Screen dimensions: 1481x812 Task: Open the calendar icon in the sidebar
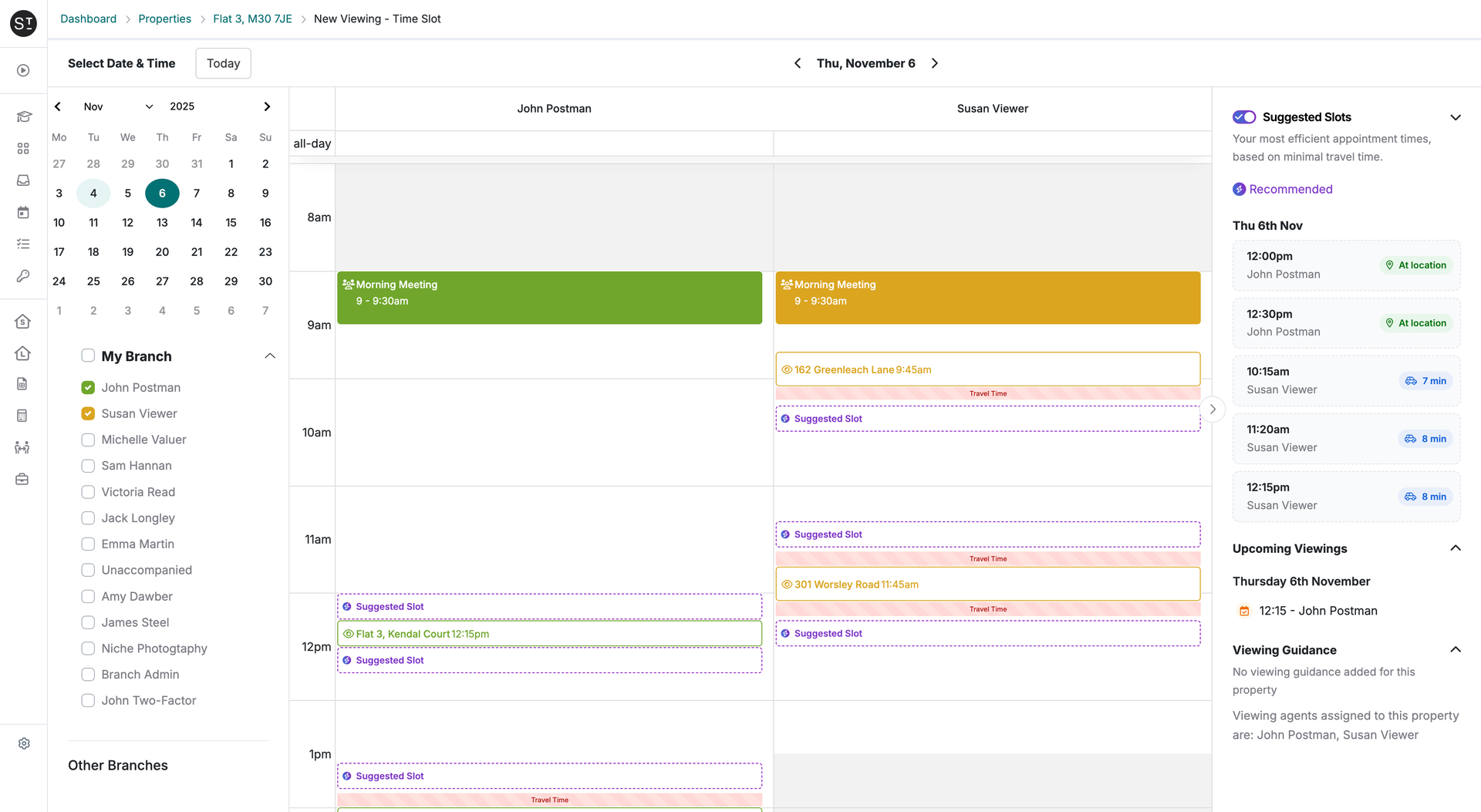click(x=23, y=212)
